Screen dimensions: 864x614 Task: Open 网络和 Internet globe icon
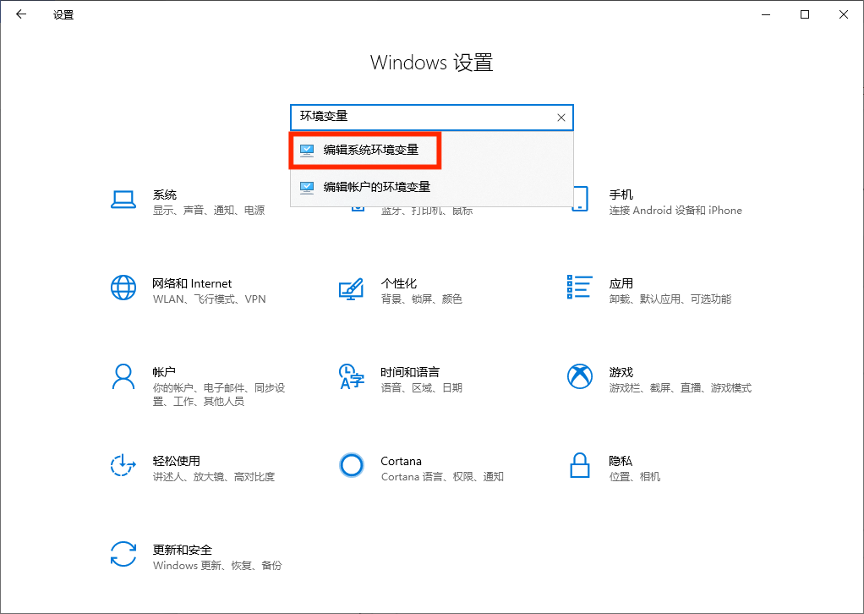pyautogui.click(x=123, y=289)
